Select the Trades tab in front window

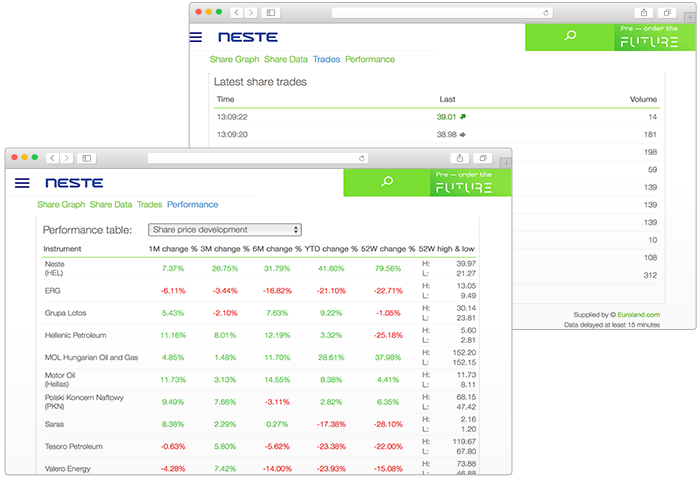coord(149,204)
